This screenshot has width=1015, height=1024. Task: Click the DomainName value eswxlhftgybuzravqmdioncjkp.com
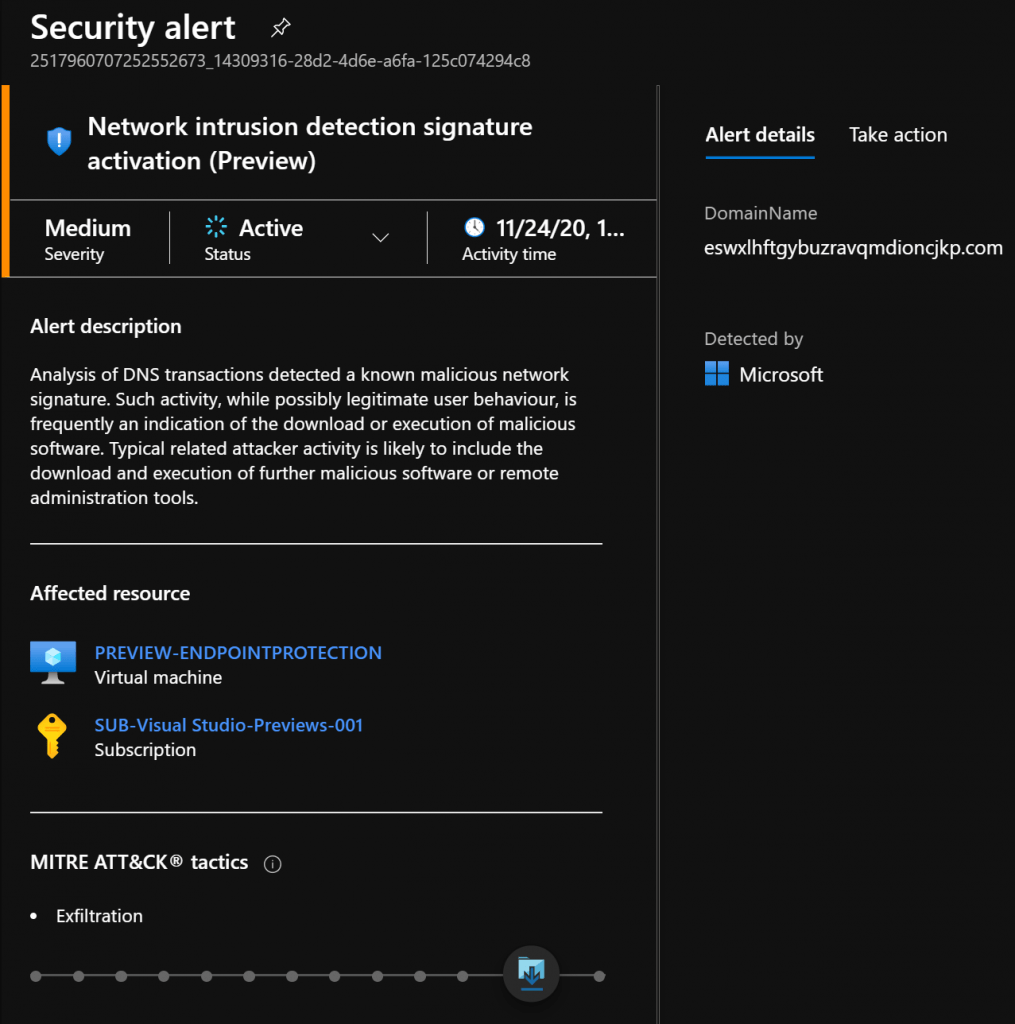[x=853, y=248]
